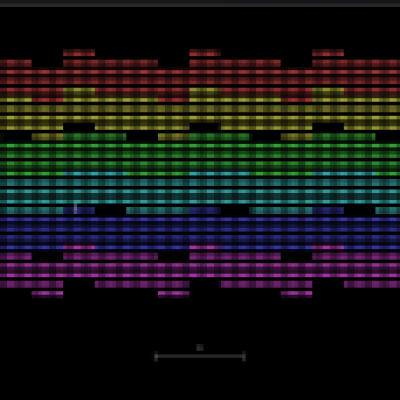
Task: Click the small white marker on the blue brick
Action: pos(76,209)
